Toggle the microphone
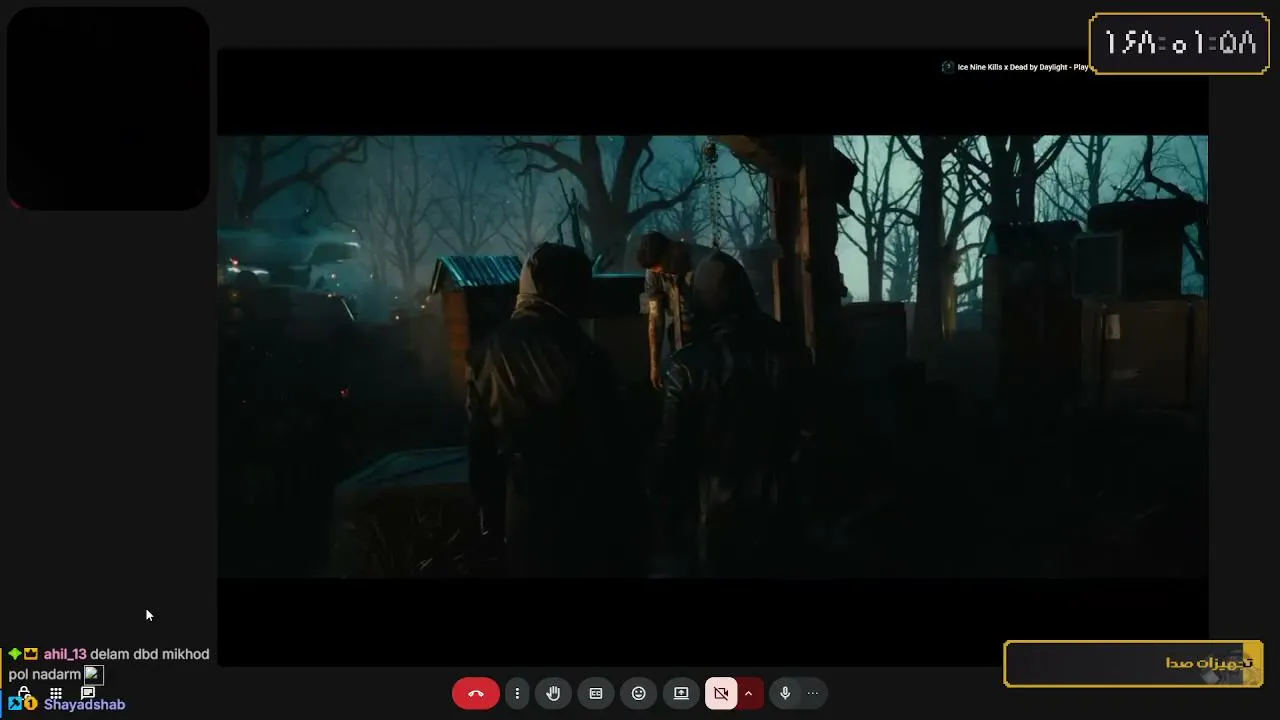 pos(785,693)
